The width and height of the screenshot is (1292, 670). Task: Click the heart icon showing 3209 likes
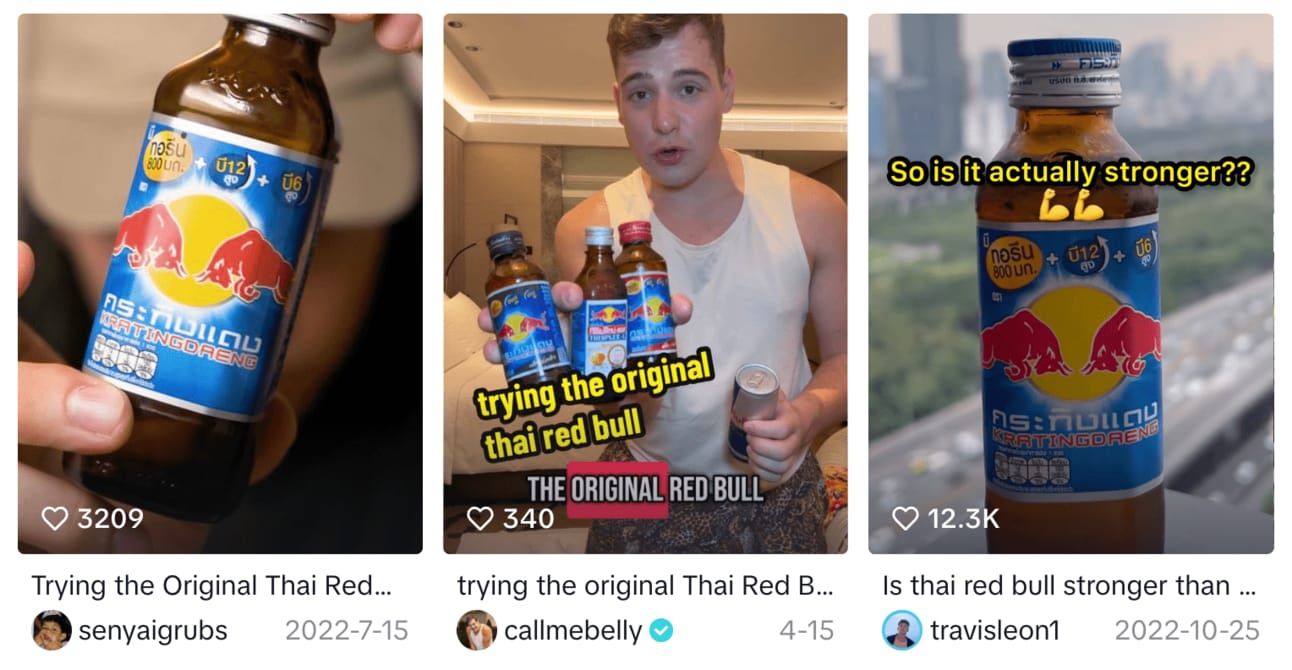pyautogui.click(x=54, y=518)
